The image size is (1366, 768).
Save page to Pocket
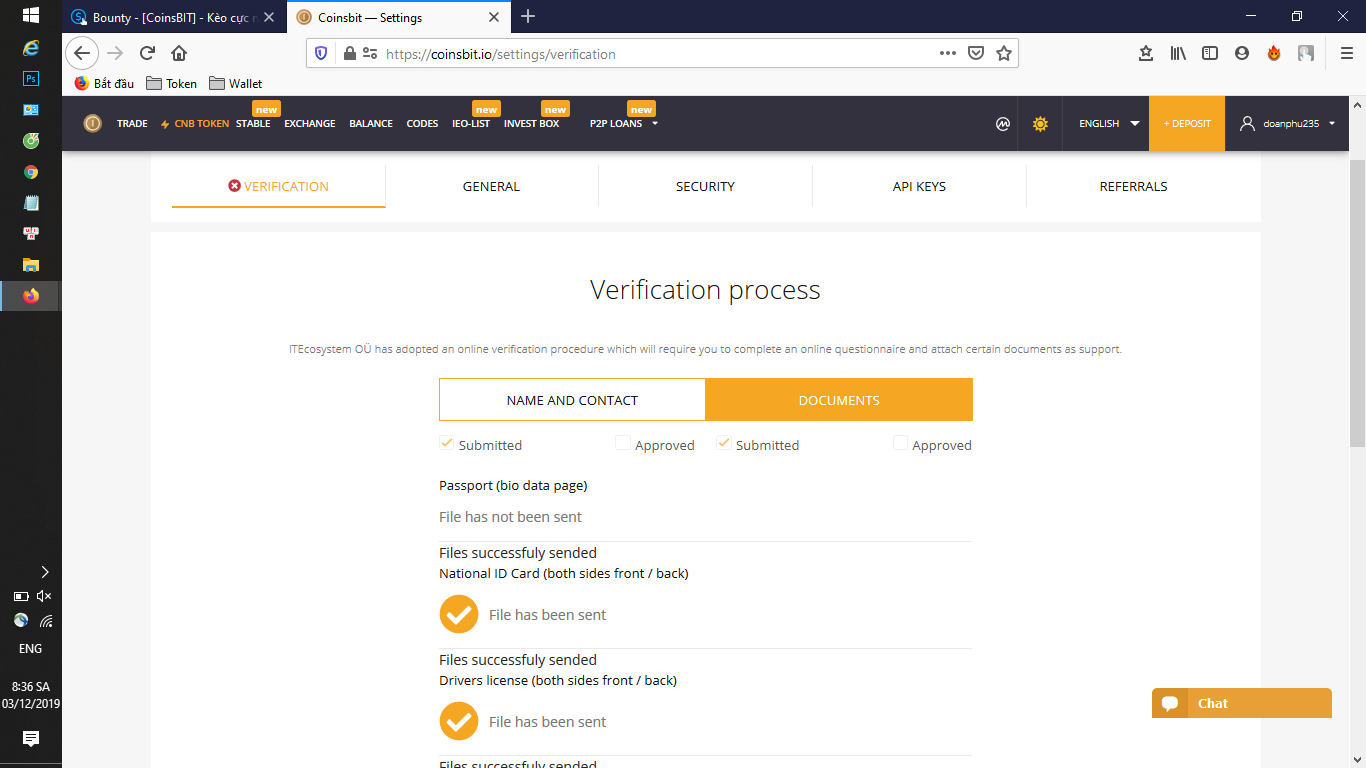point(976,53)
